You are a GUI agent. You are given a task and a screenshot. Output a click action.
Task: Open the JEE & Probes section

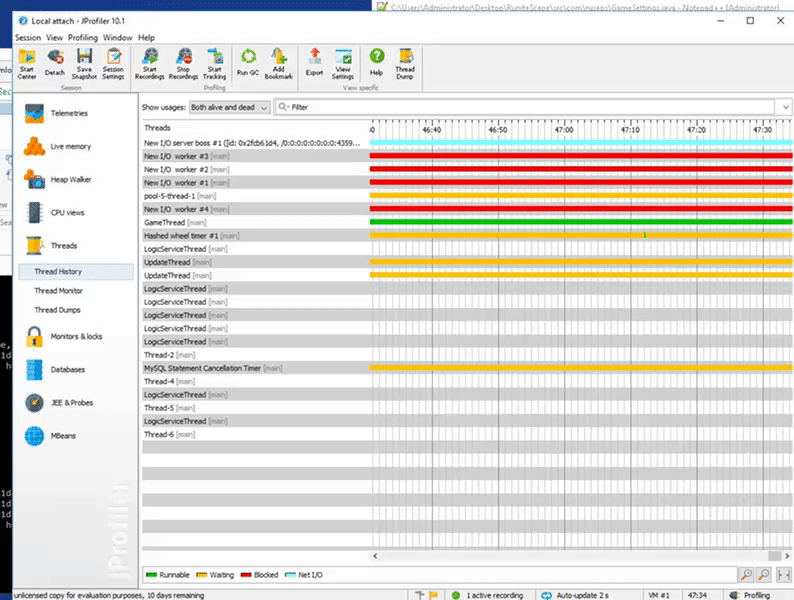point(59,403)
